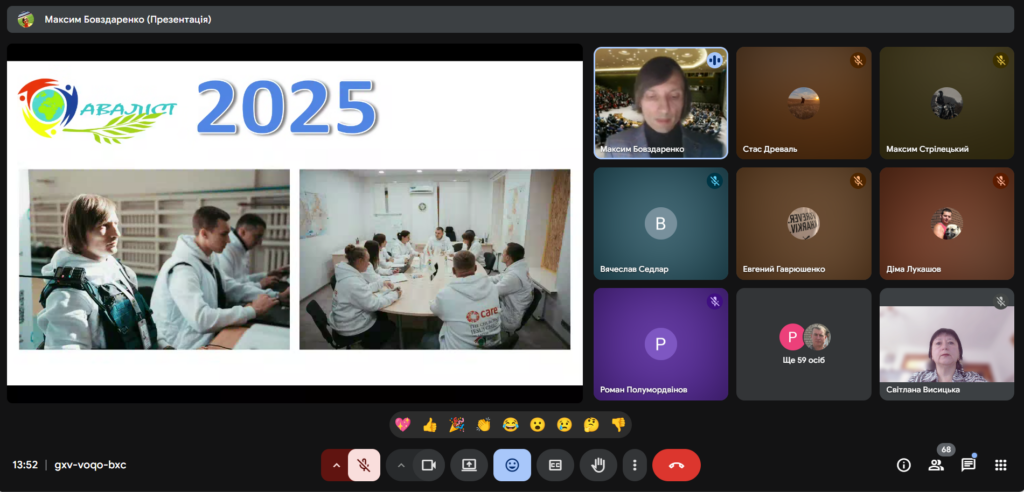The width and height of the screenshot is (1024, 492).
Task: Select Світлана Висицька's video tile
Action: tap(947, 344)
